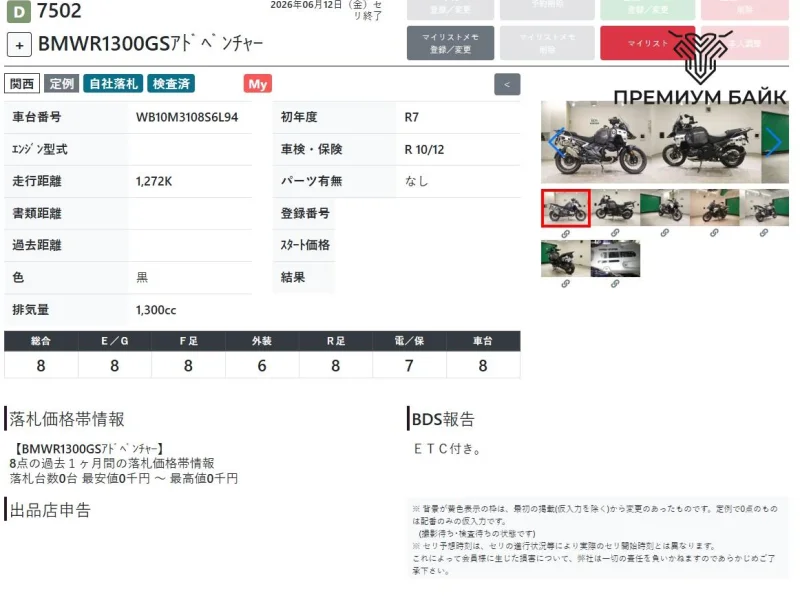The height and width of the screenshot is (600, 800).
Task: Click the 外装 score value 6
Action: [x=262, y=365]
